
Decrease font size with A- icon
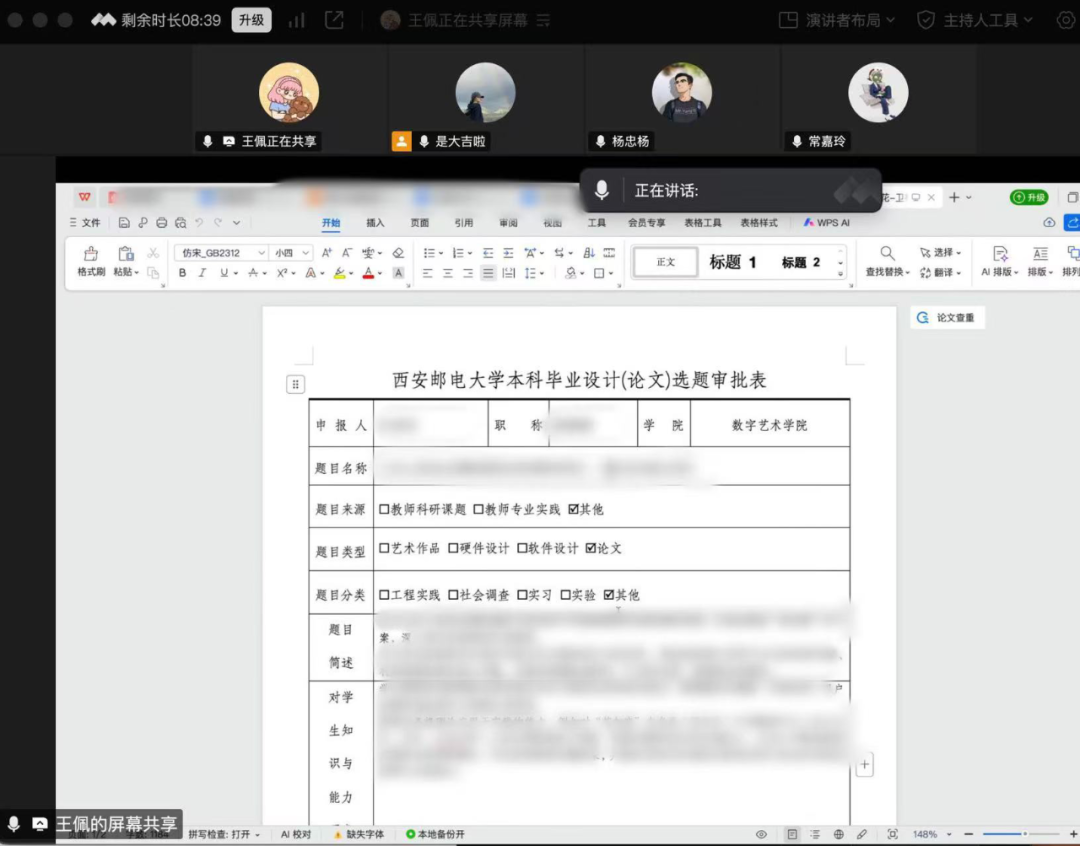347,253
